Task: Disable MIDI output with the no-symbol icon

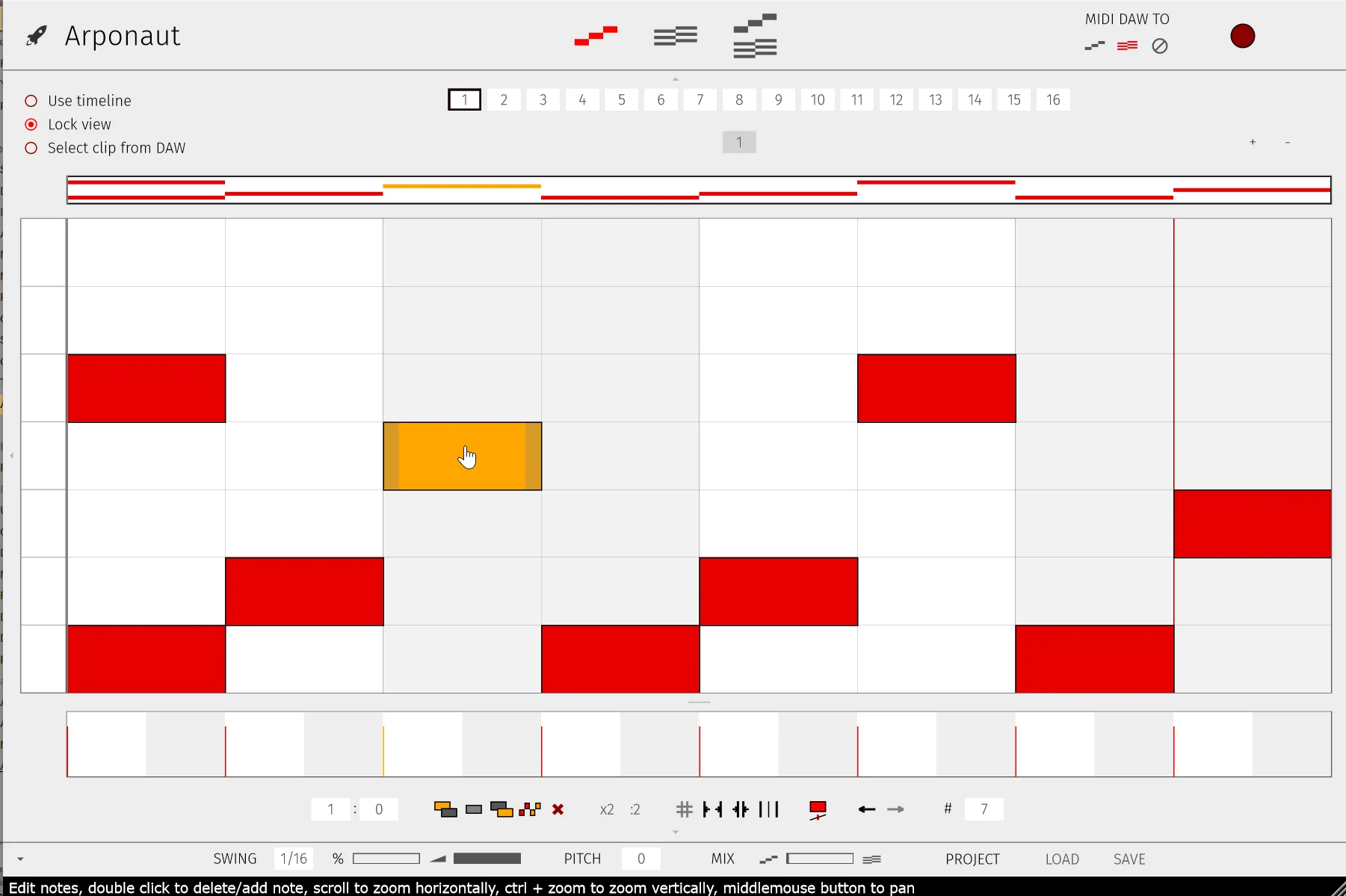Action: [1160, 46]
